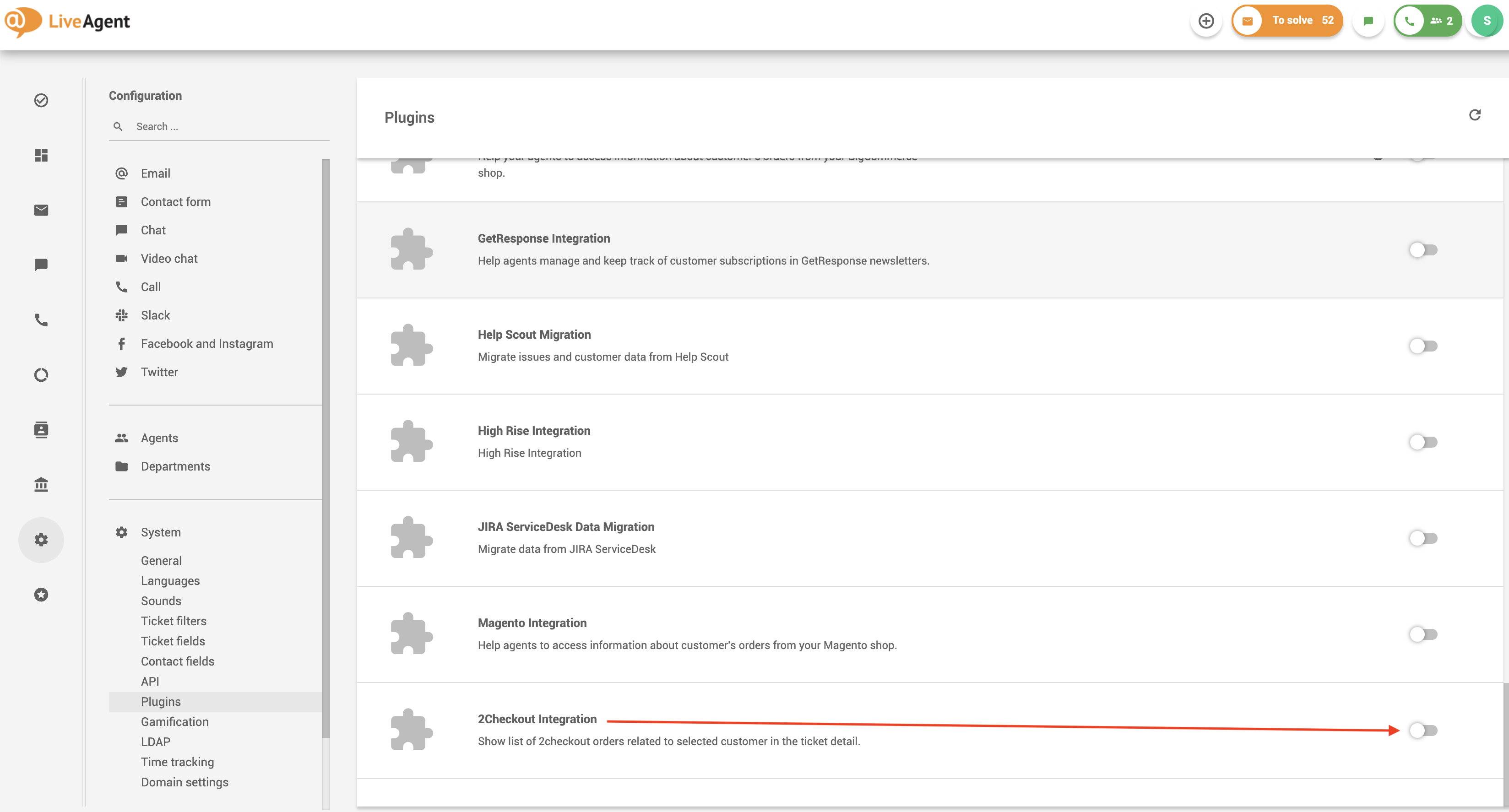
Task: Open Time tracking settings
Action: 178,762
